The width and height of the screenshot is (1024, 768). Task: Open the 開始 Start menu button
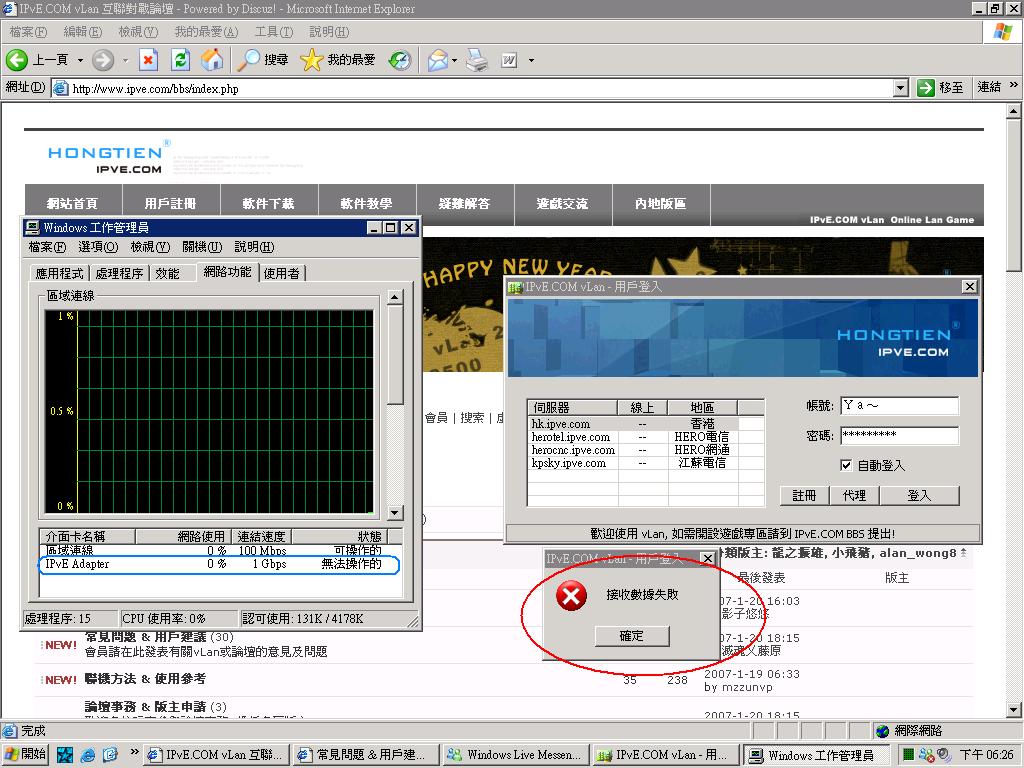26,754
